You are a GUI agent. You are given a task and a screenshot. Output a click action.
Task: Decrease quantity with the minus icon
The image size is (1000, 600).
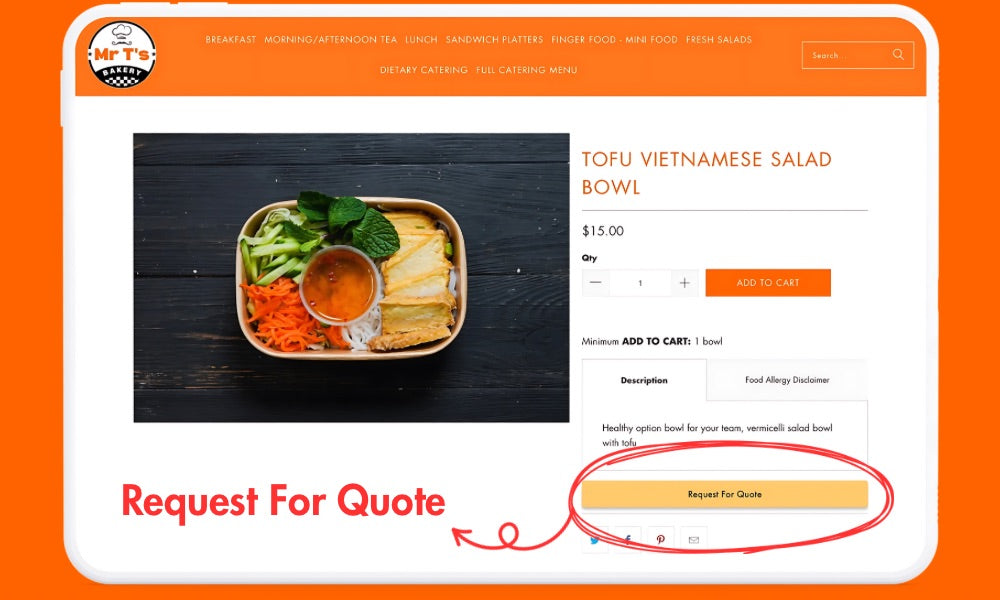point(596,282)
